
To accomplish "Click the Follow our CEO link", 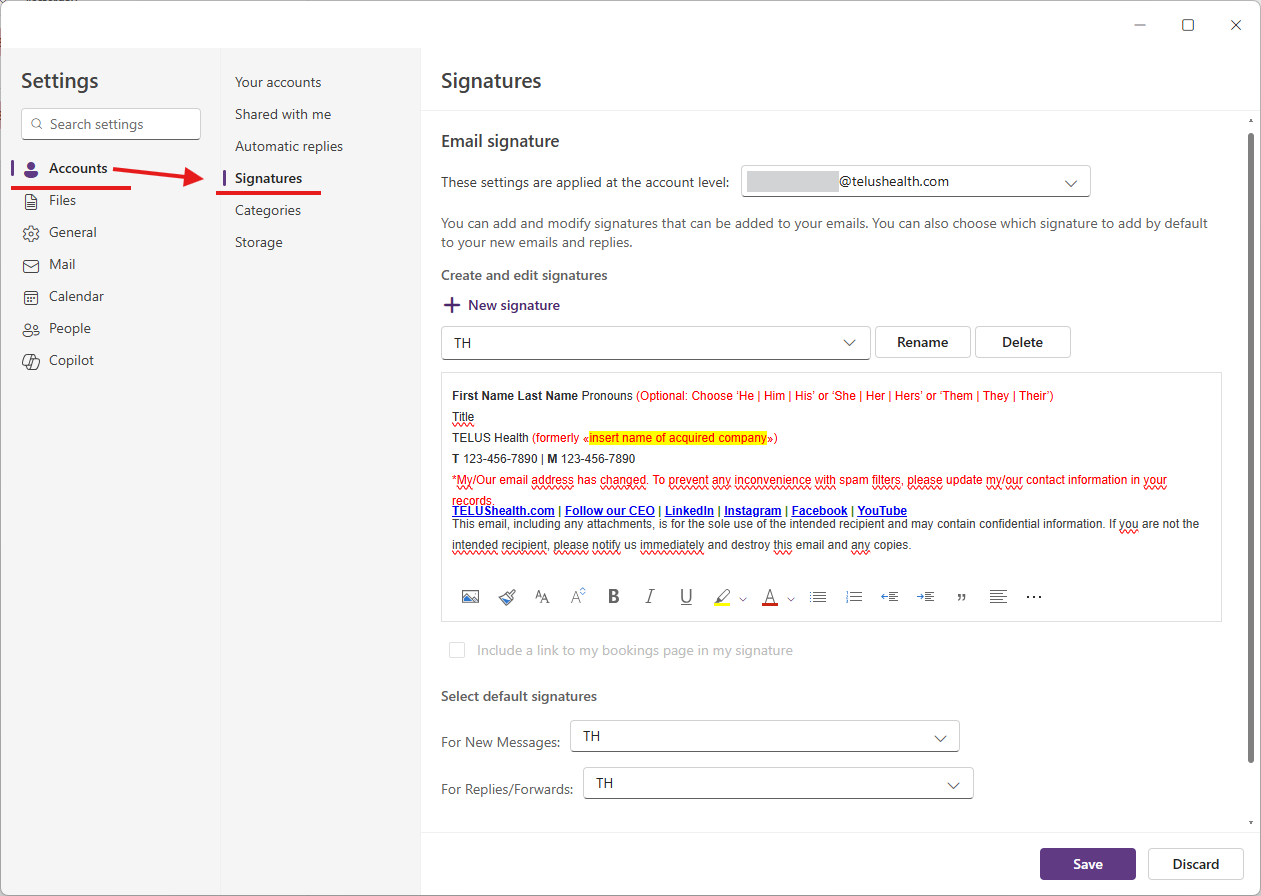I will coord(610,511).
